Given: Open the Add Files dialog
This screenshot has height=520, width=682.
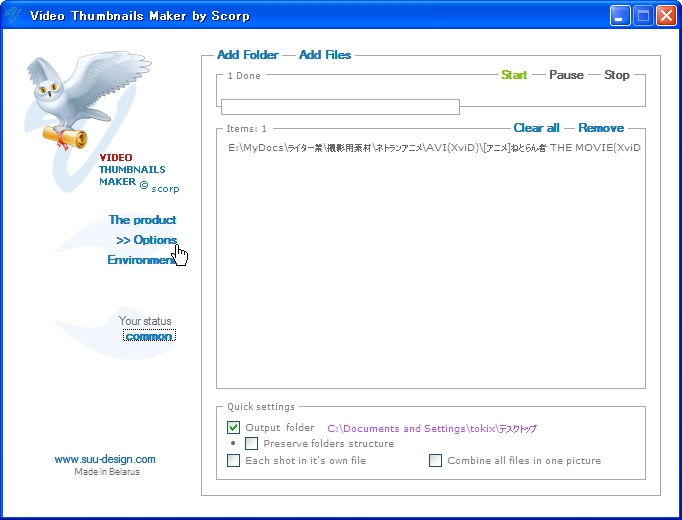Looking at the screenshot, I should [325, 55].
